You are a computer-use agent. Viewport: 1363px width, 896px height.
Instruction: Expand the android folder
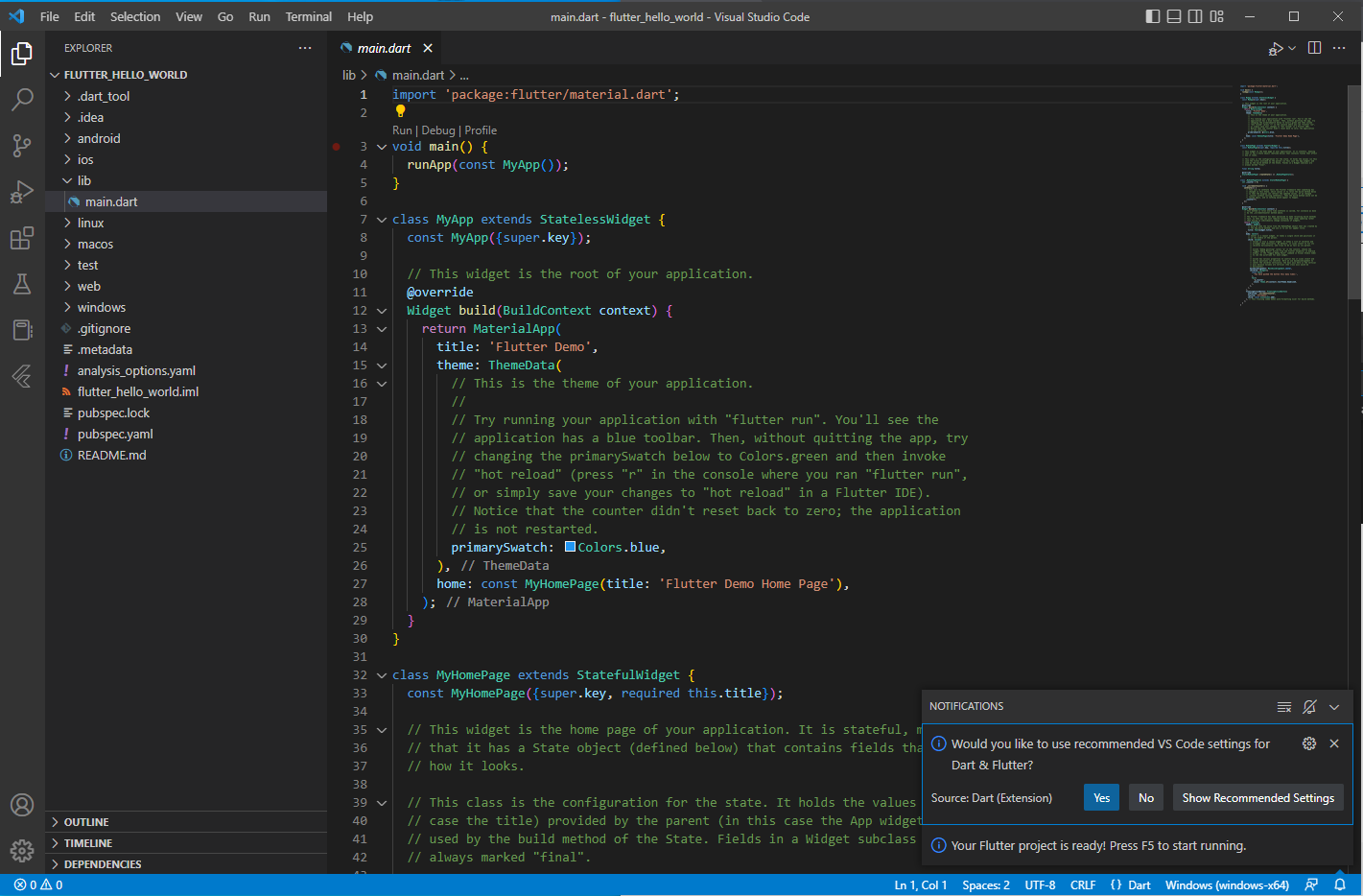click(186, 138)
